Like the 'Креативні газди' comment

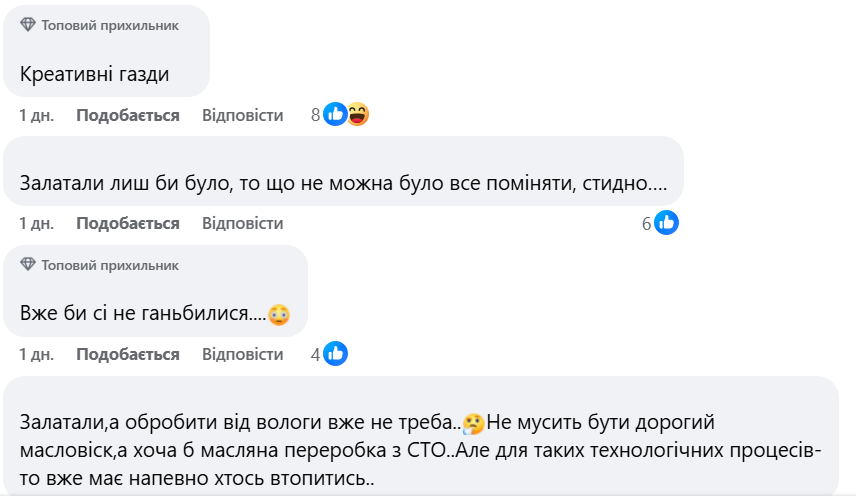pyautogui.click(x=128, y=115)
